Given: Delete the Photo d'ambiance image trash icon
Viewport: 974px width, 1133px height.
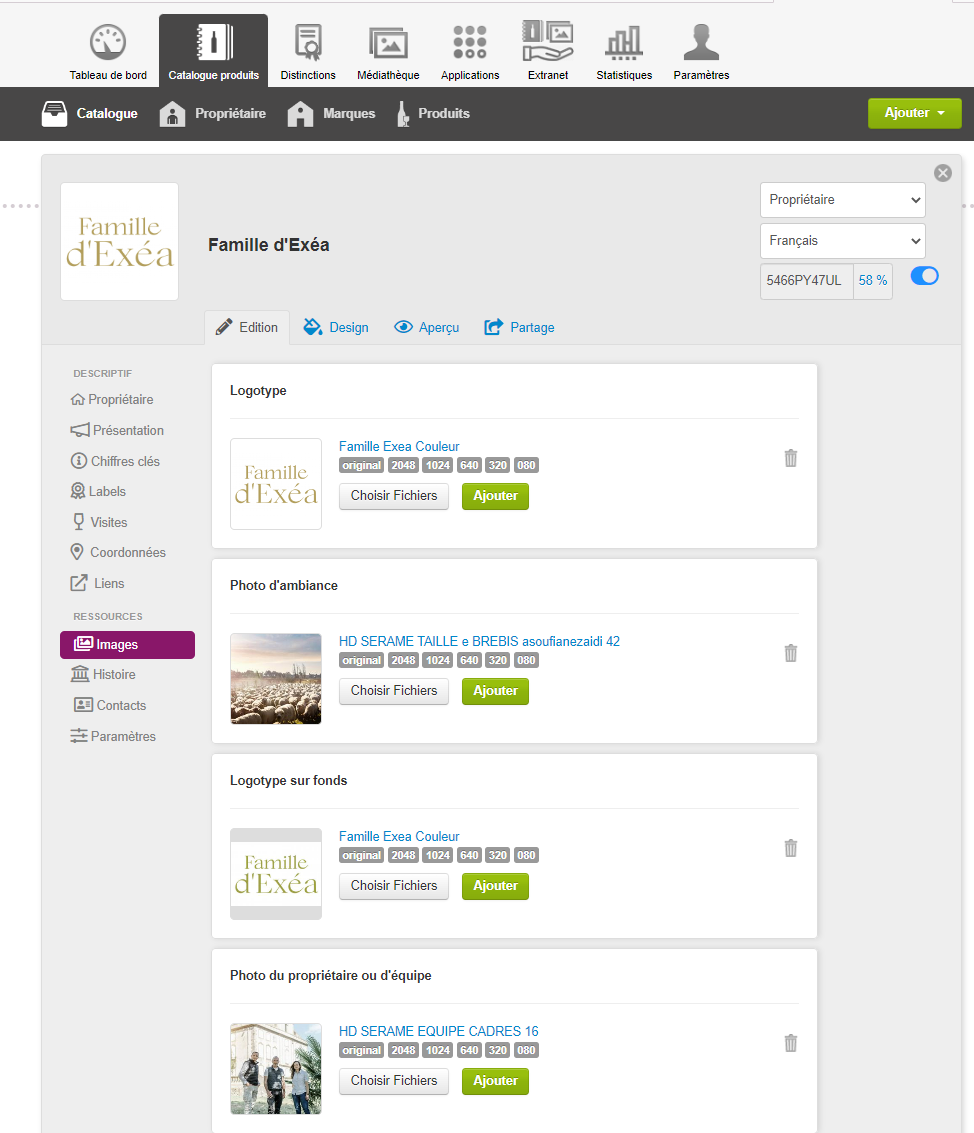Looking at the screenshot, I should pos(790,653).
